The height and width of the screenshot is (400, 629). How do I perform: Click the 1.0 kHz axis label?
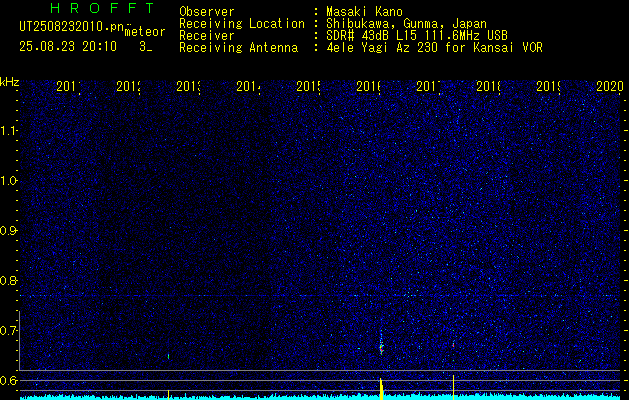[8, 181]
